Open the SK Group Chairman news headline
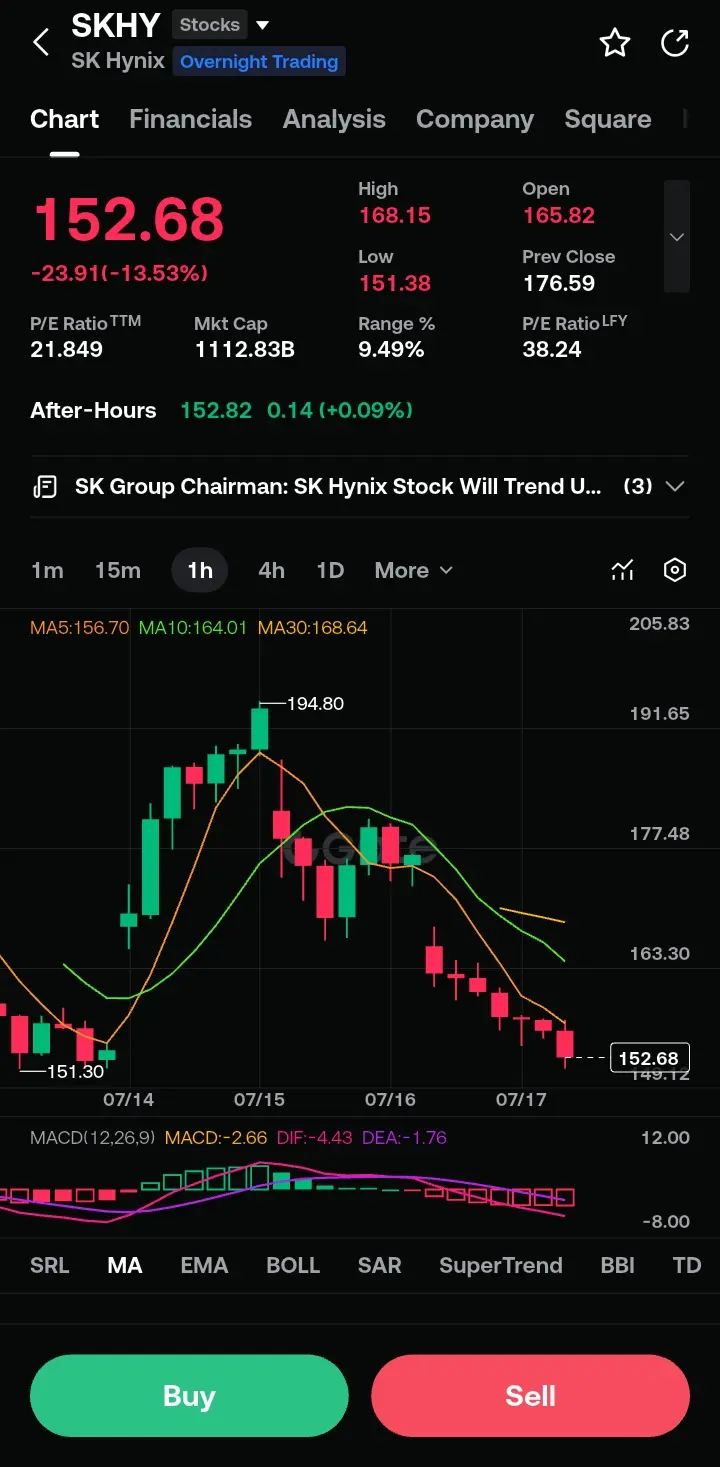 tap(338, 487)
